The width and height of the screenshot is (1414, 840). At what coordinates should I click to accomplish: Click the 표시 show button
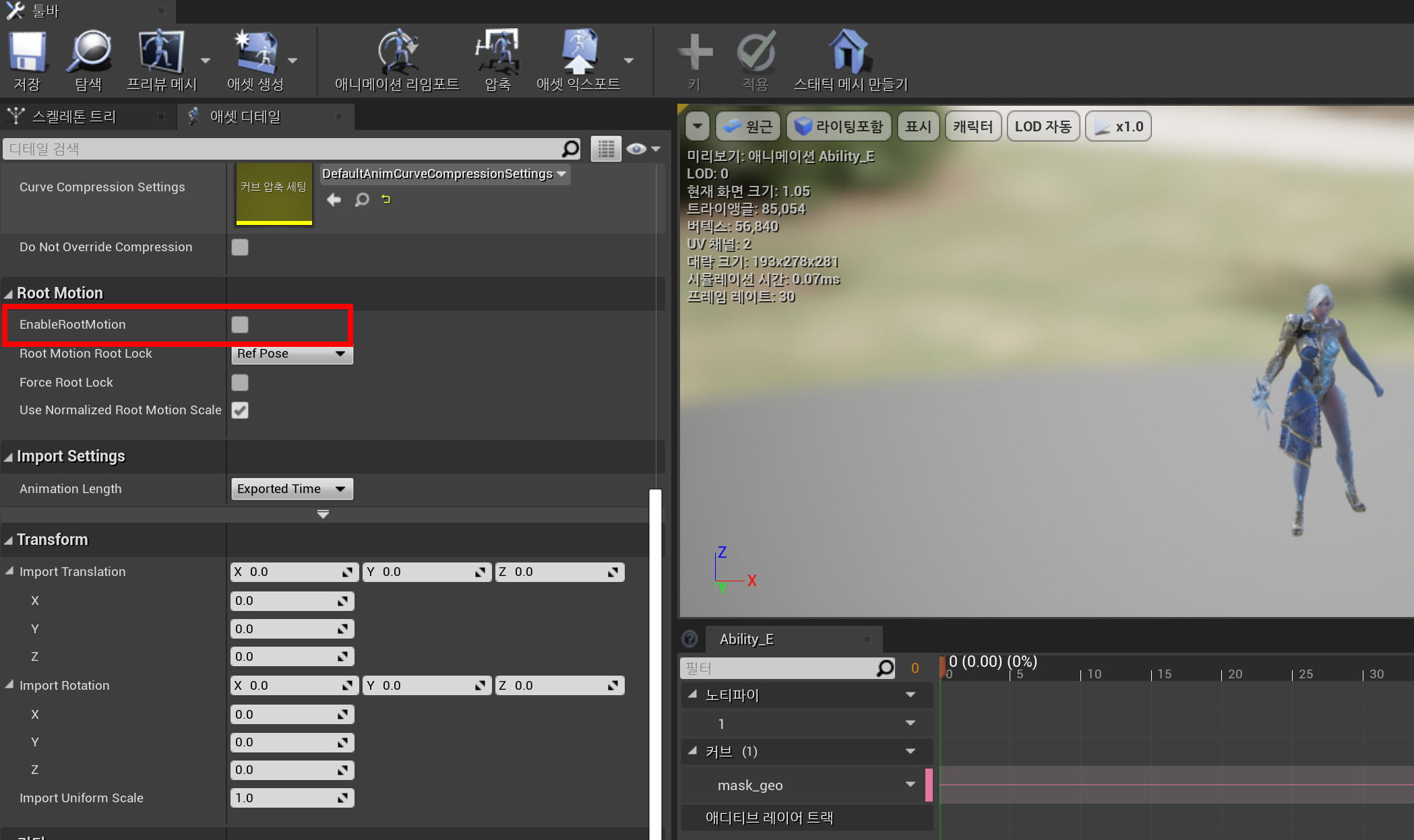click(x=918, y=127)
